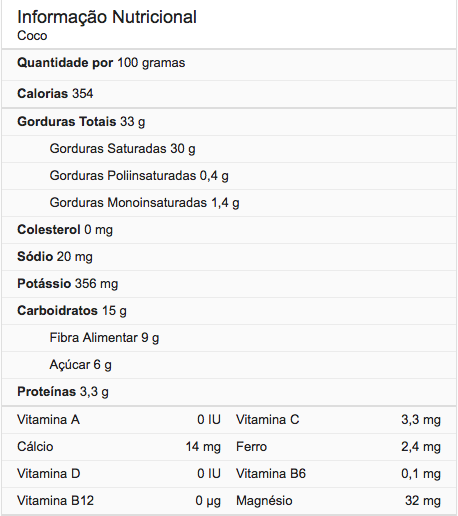The height and width of the screenshot is (516, 458).
Task: Click the Gorduras Totais 33 g row
Action: [x=229, y=122]
